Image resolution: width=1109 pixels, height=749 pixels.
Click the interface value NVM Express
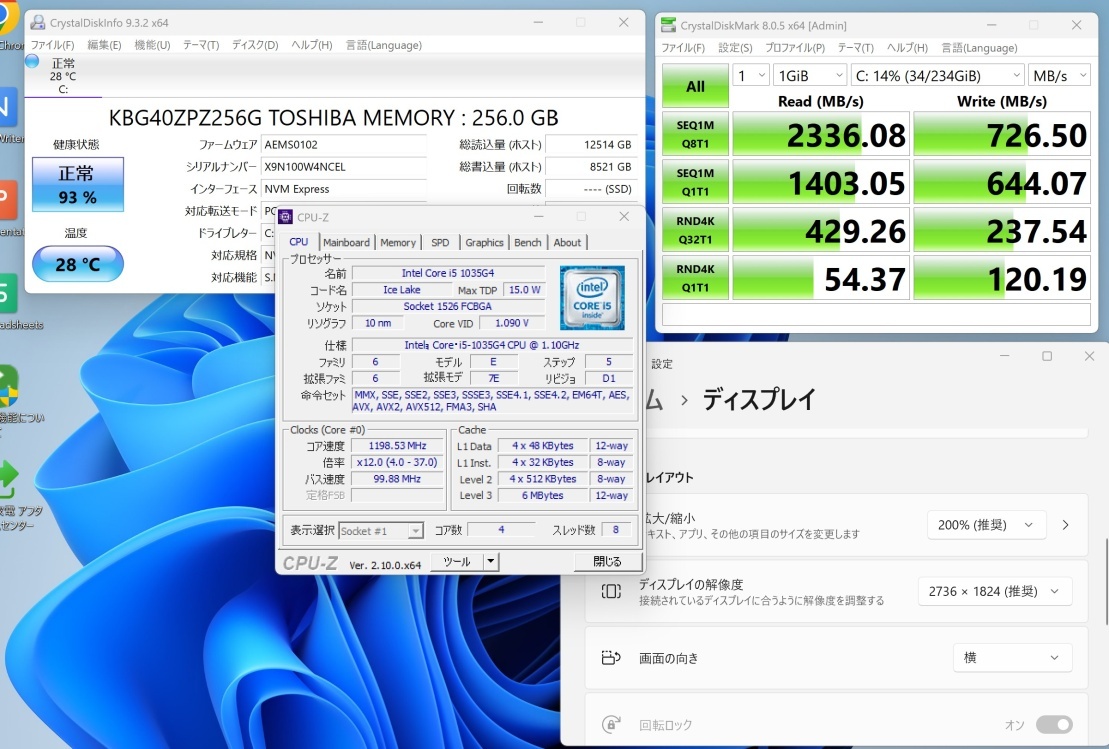pos(344,189)
